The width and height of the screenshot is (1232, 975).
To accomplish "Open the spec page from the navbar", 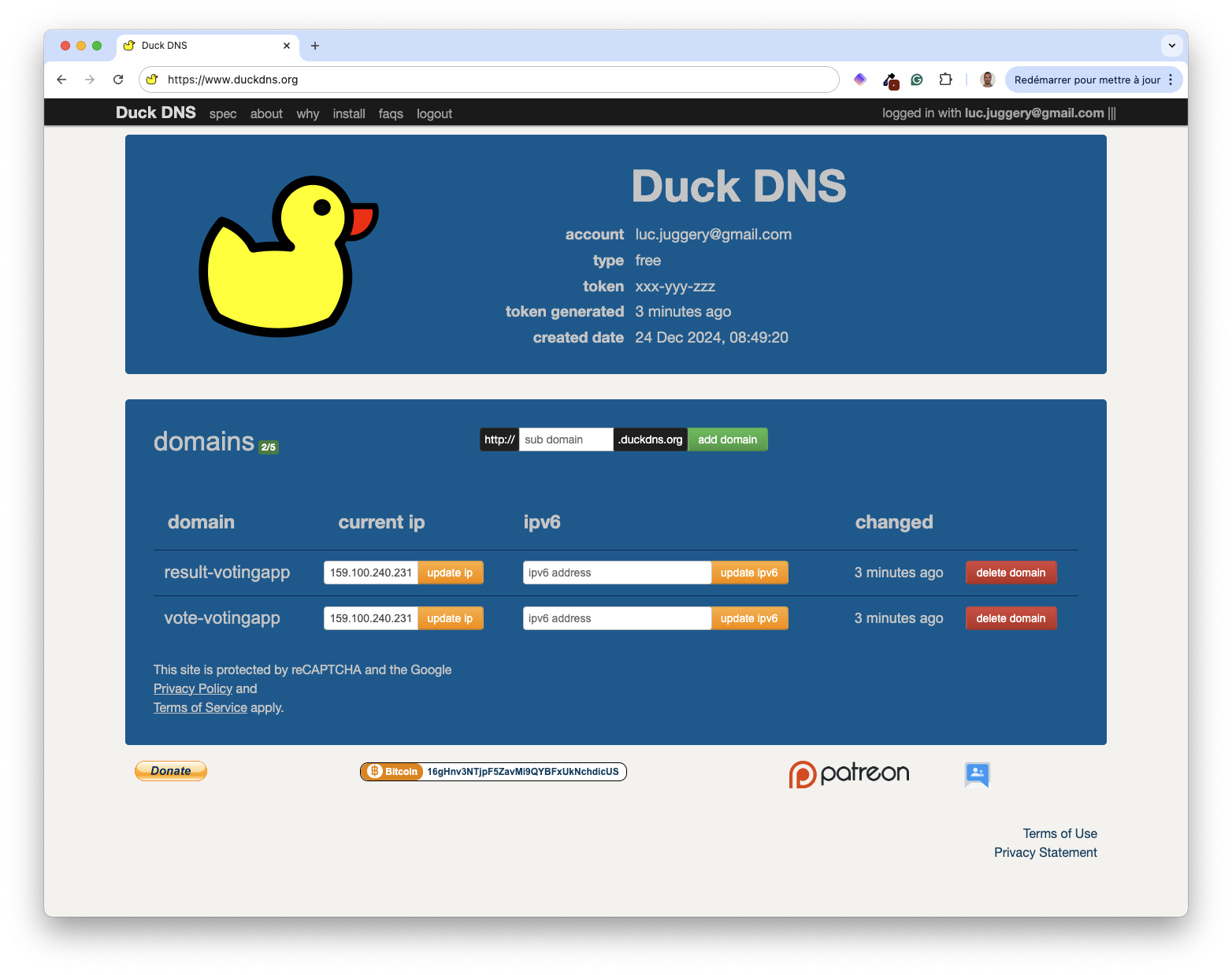I will point(223,113).
